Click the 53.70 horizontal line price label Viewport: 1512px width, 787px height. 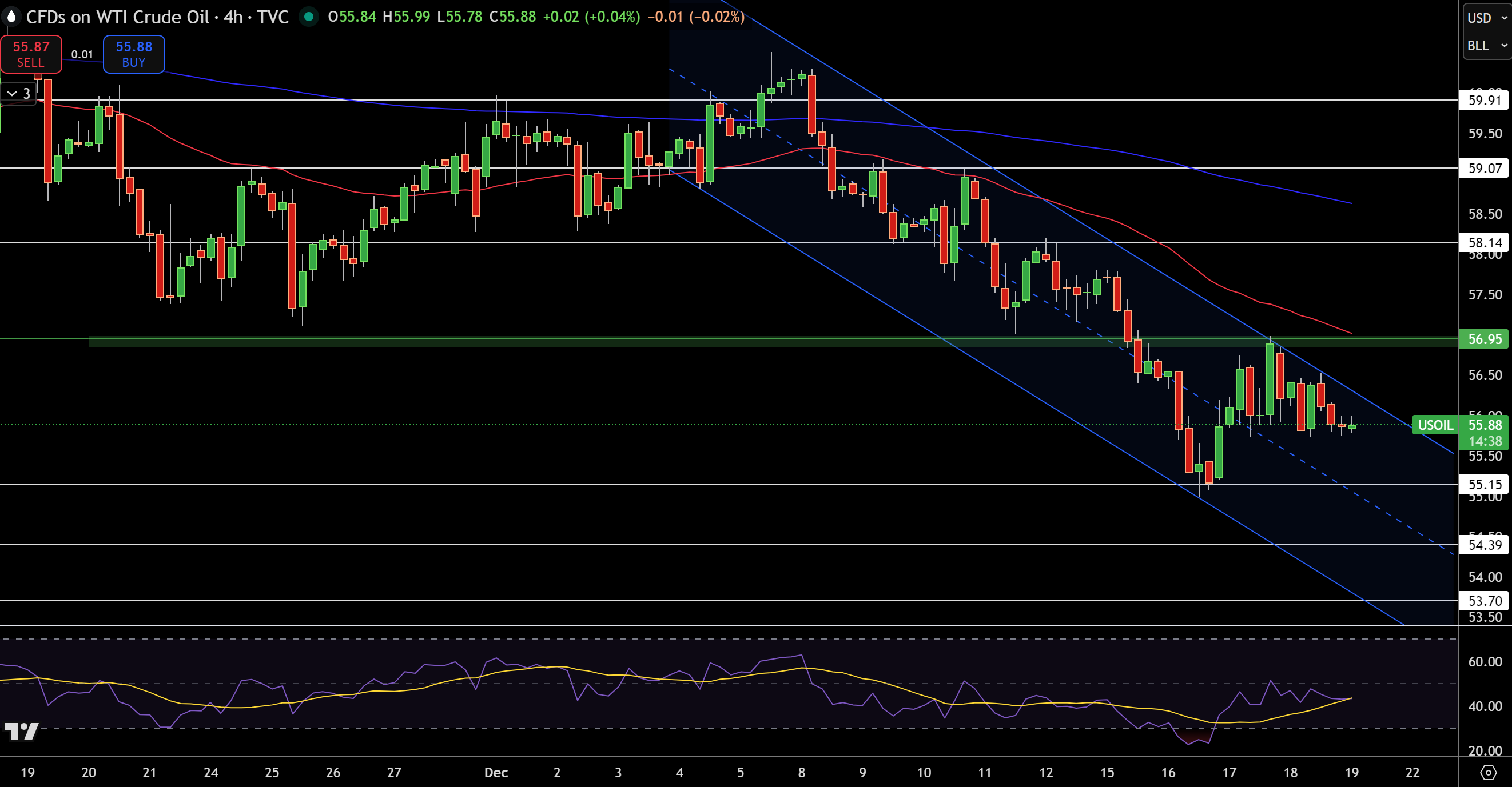[1485, 601]
